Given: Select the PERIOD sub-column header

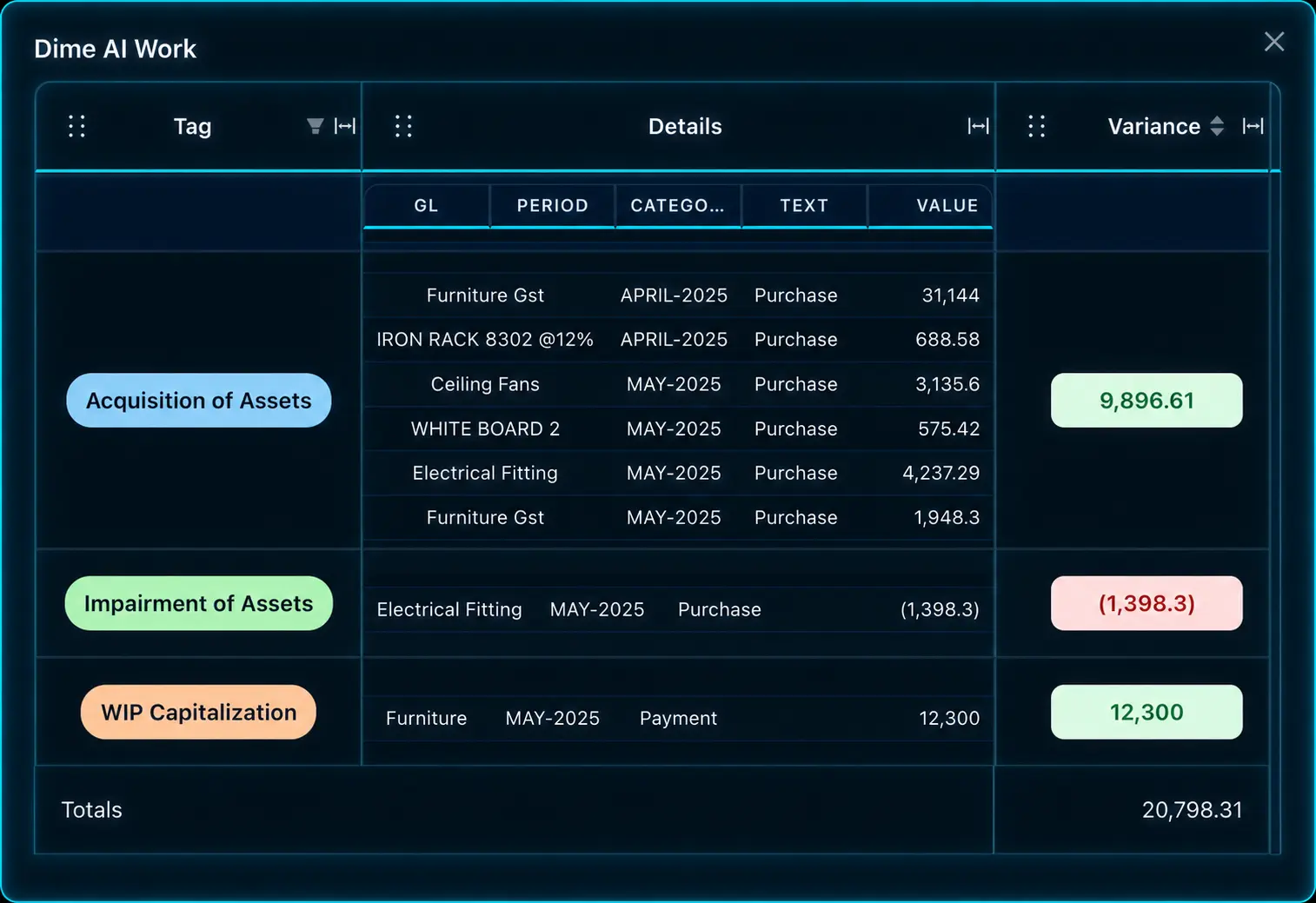Looking at the screenshot, I should (x=553, y=206).
